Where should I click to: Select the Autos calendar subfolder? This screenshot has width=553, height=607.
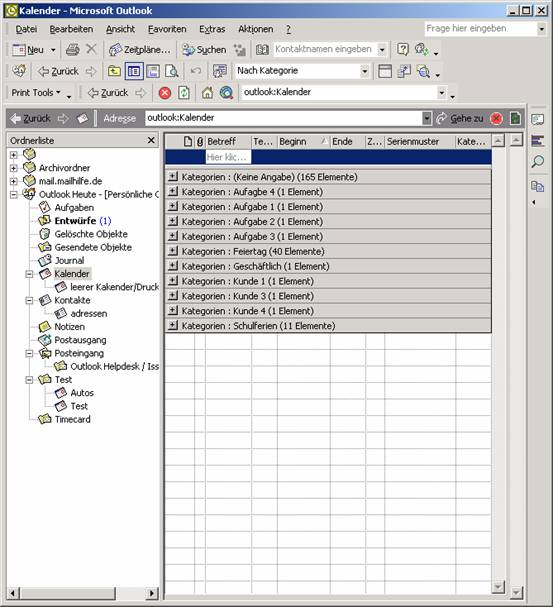82,393
